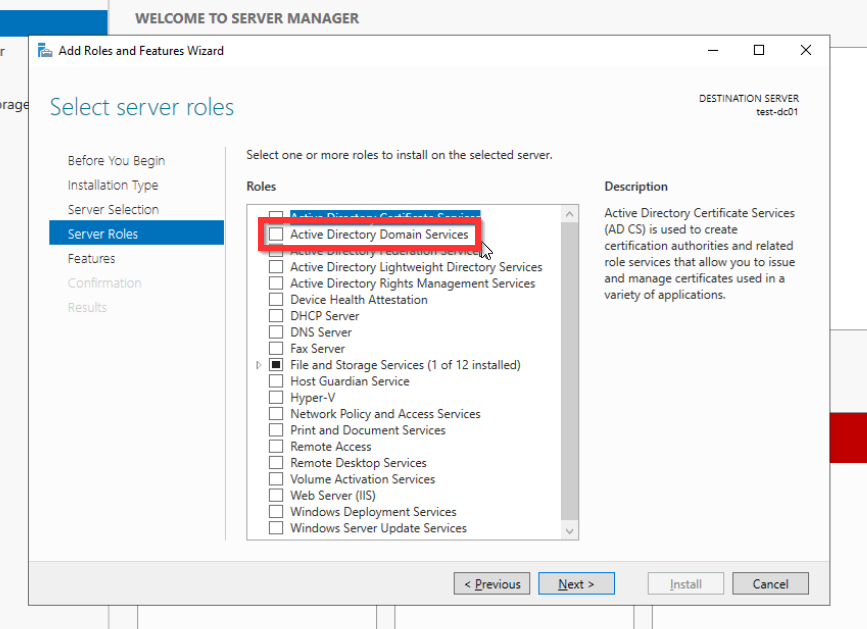Check the Host Guardian Service role
This screenshot has width=867, height=629.
tap(276, 381)
